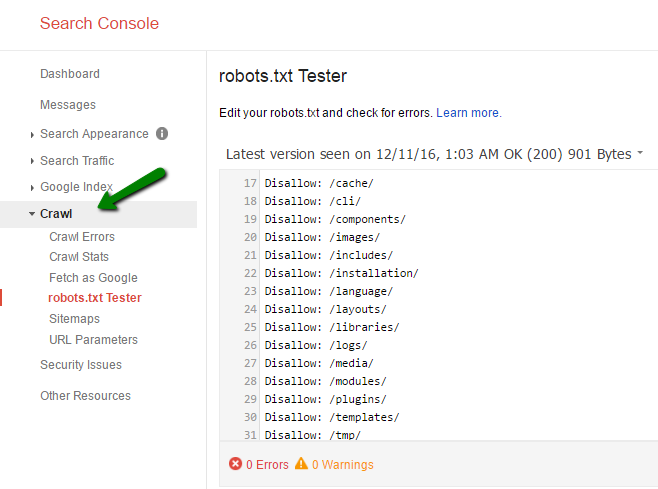
Task: Select the Crawl menu item
Action: pyautogui.click(x=56, y=214)
